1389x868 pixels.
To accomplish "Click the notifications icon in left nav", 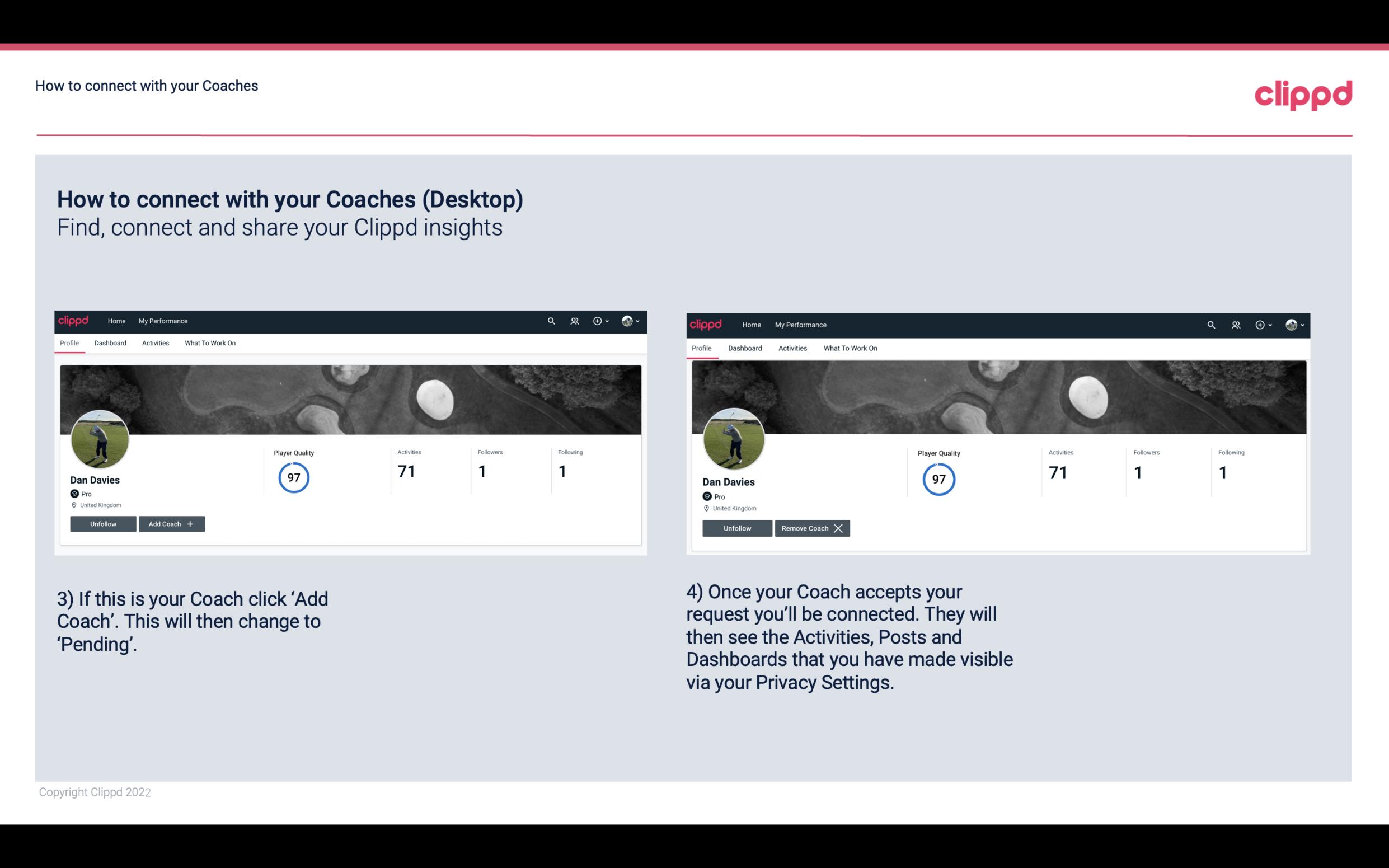I will [x=574, y=320].
